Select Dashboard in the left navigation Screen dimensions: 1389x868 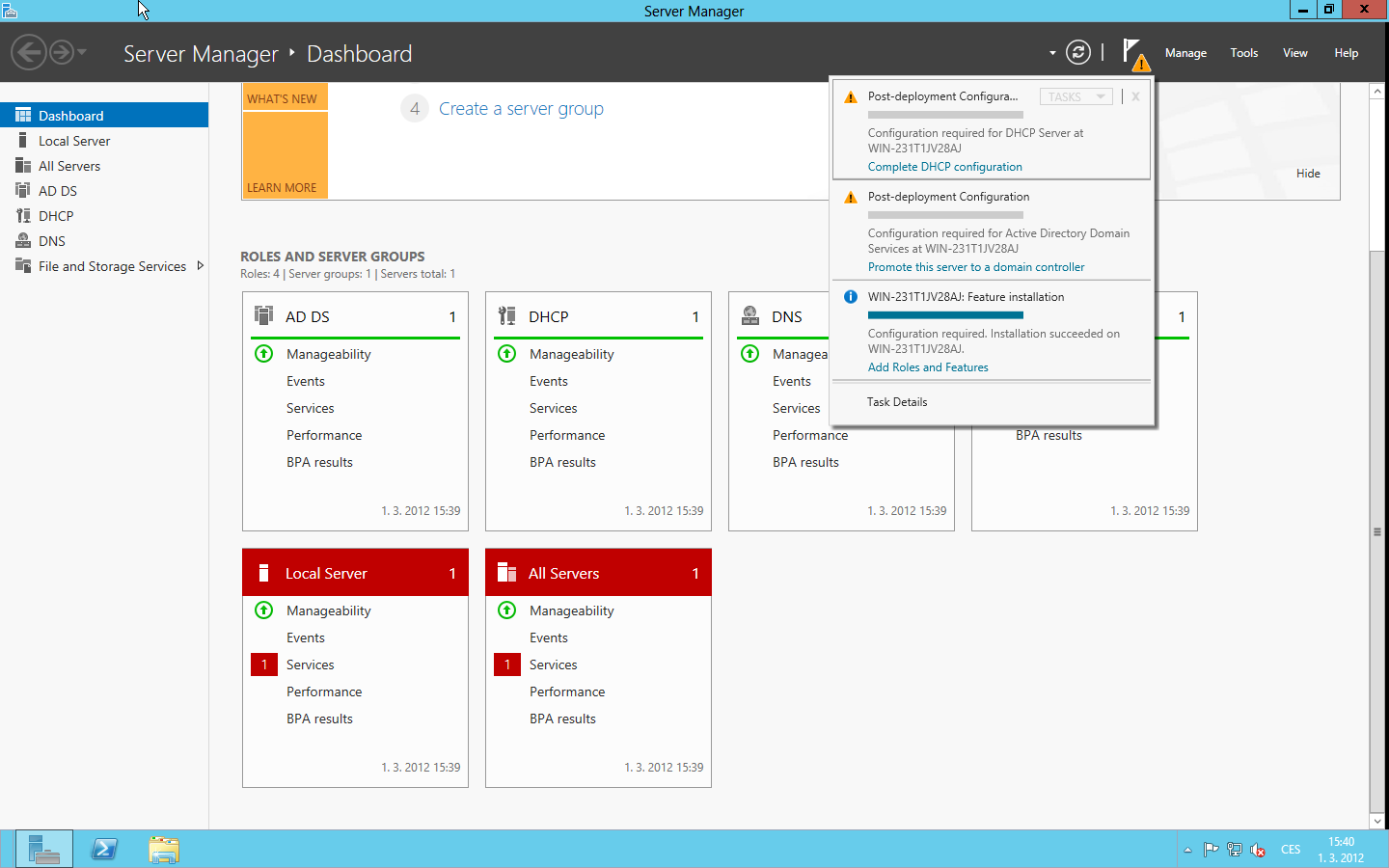pyautogui.click(x=104, y=115)
